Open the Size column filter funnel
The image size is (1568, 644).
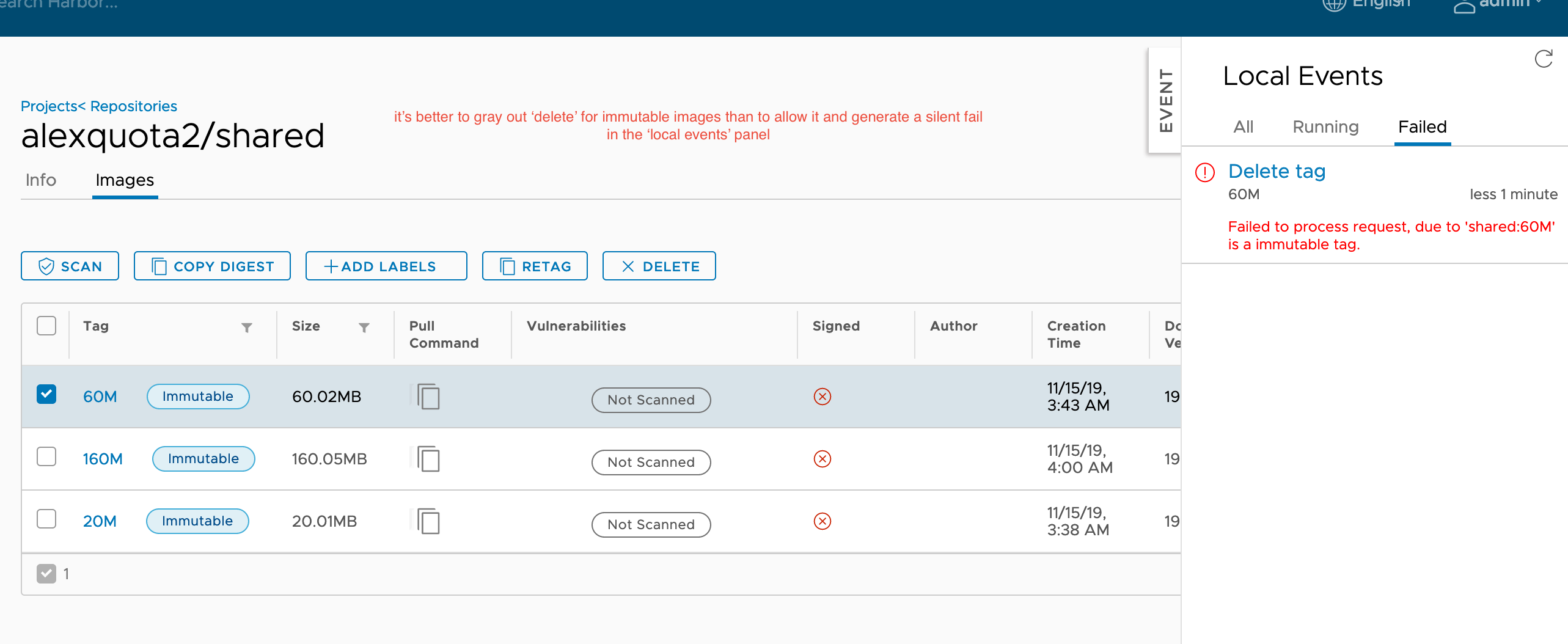[x=364, y=327]
